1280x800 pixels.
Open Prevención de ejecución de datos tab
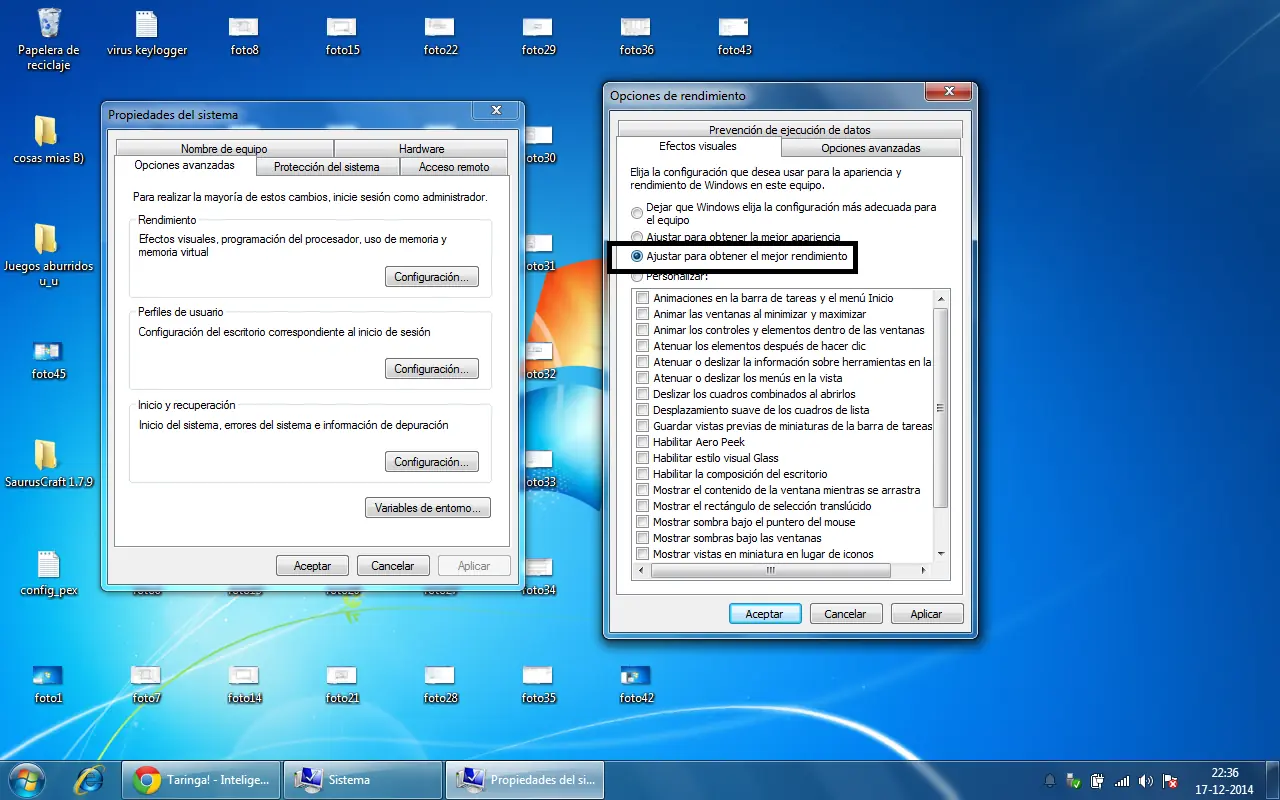point(790,130)
